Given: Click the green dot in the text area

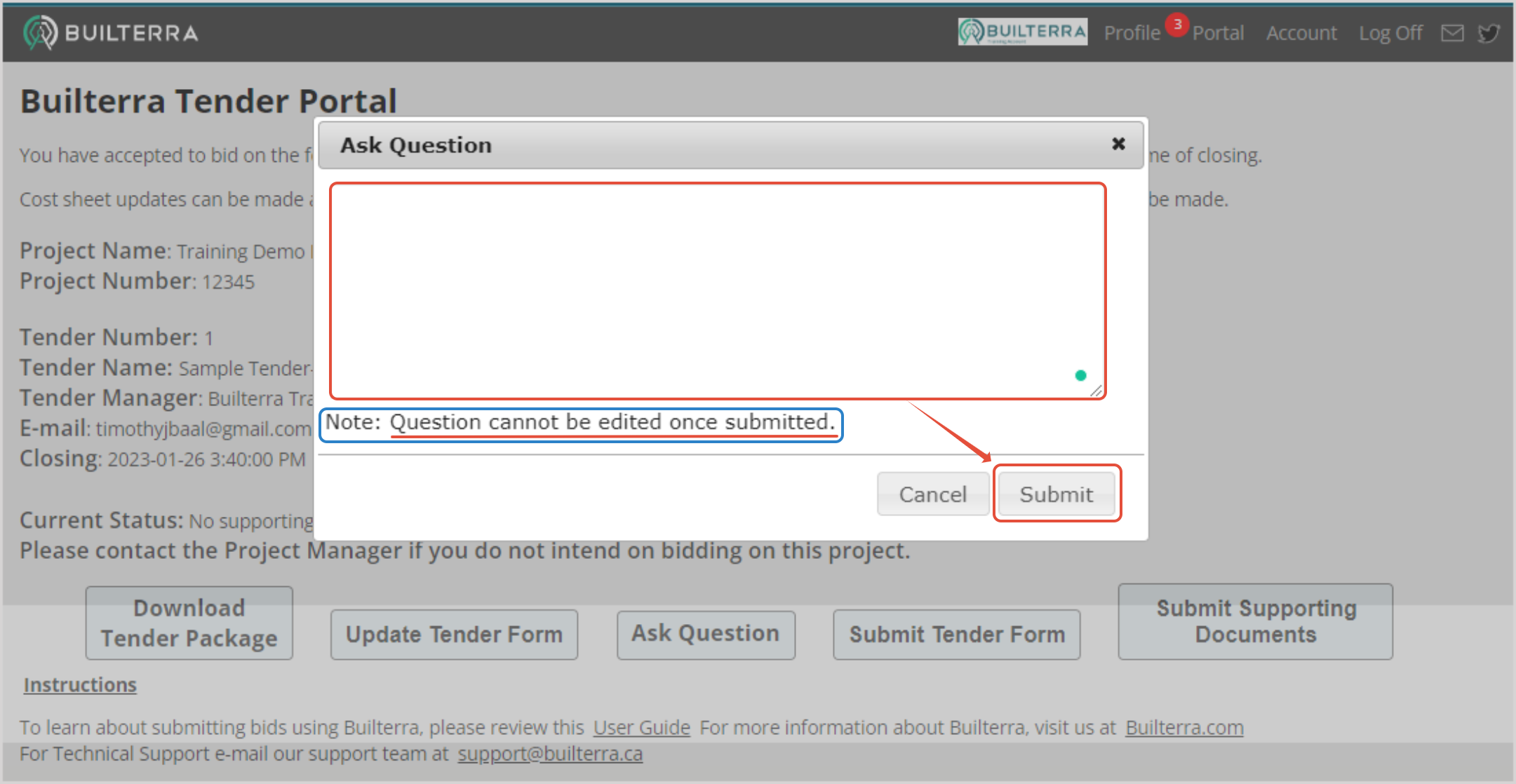Looking at the screenshot, I should 1080,375.
